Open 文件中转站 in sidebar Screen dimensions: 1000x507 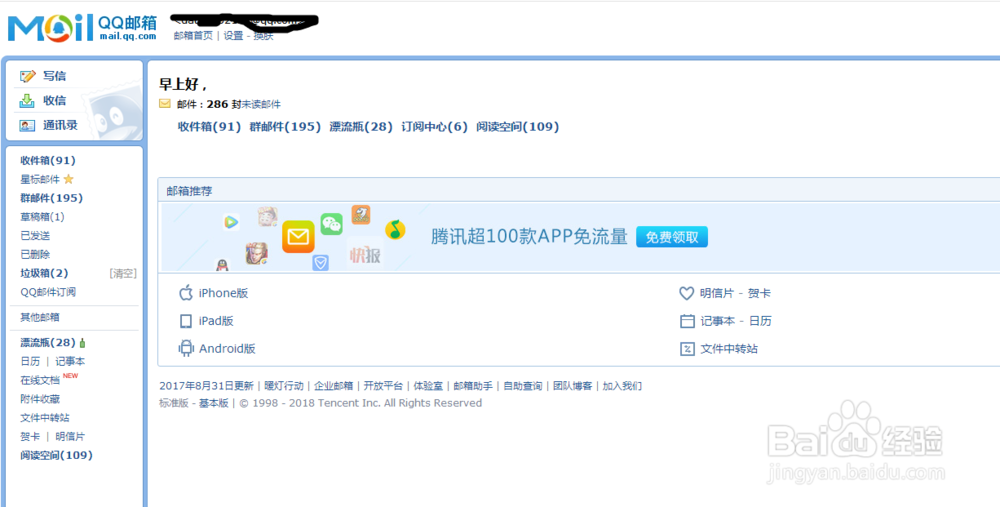click(x=45, y=418)
